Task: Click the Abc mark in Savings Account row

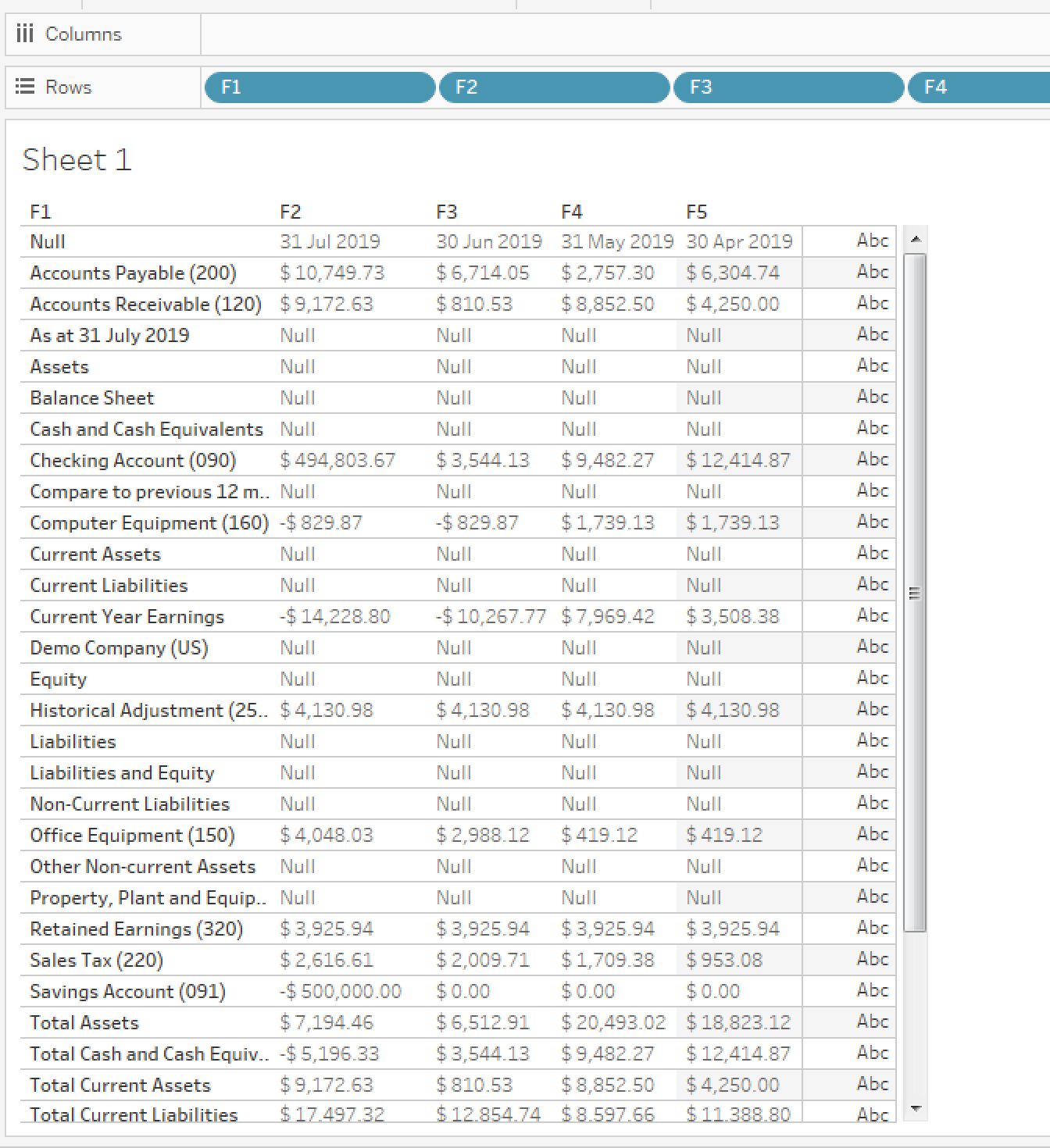Action: [x=872, y=990]
